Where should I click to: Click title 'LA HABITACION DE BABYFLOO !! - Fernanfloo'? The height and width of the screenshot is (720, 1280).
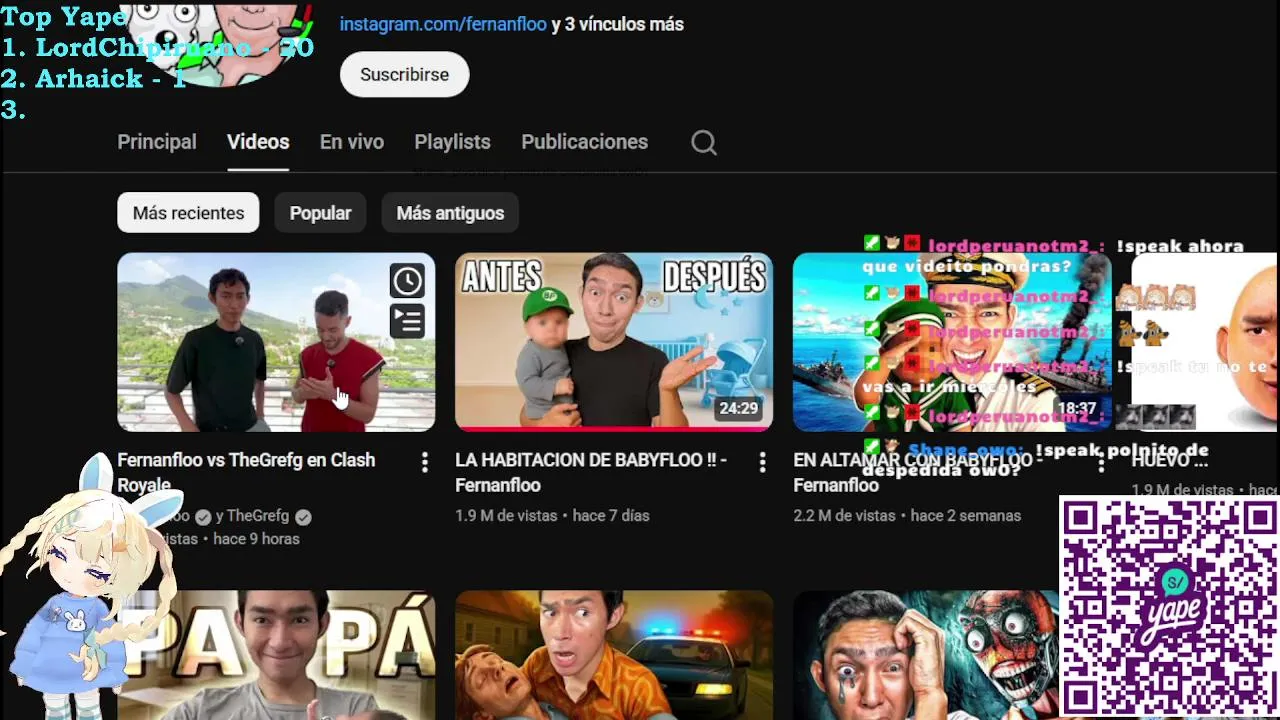tap(591, 472)
